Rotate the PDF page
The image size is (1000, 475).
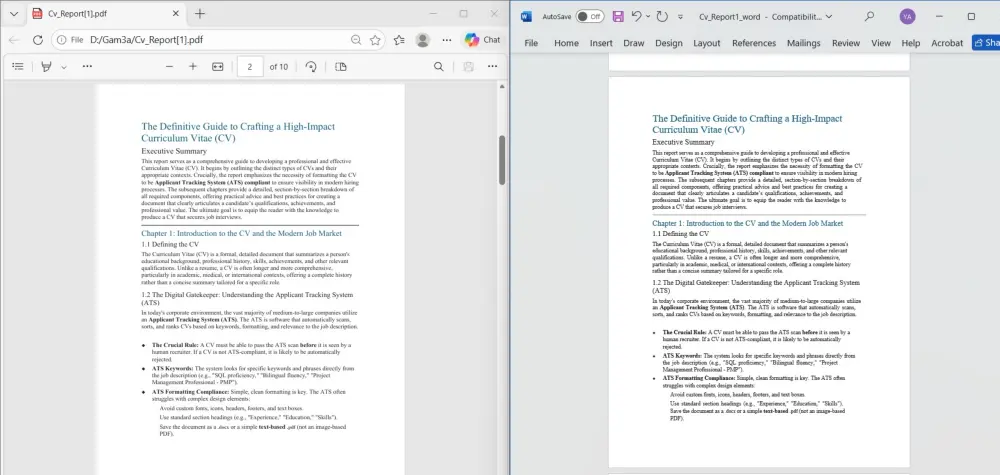pos(311,66)
